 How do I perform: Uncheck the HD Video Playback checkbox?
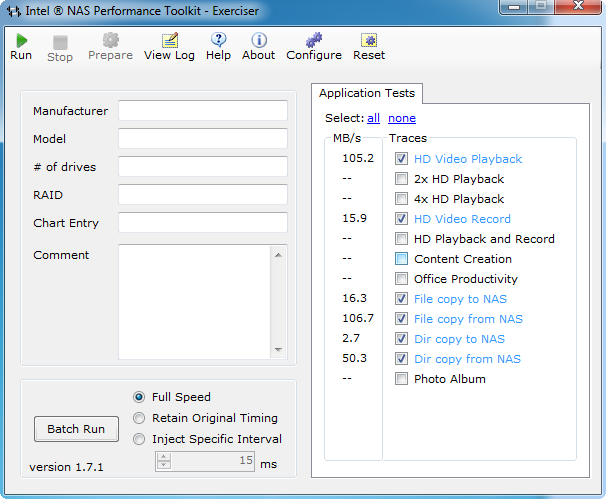coord(401,159)
